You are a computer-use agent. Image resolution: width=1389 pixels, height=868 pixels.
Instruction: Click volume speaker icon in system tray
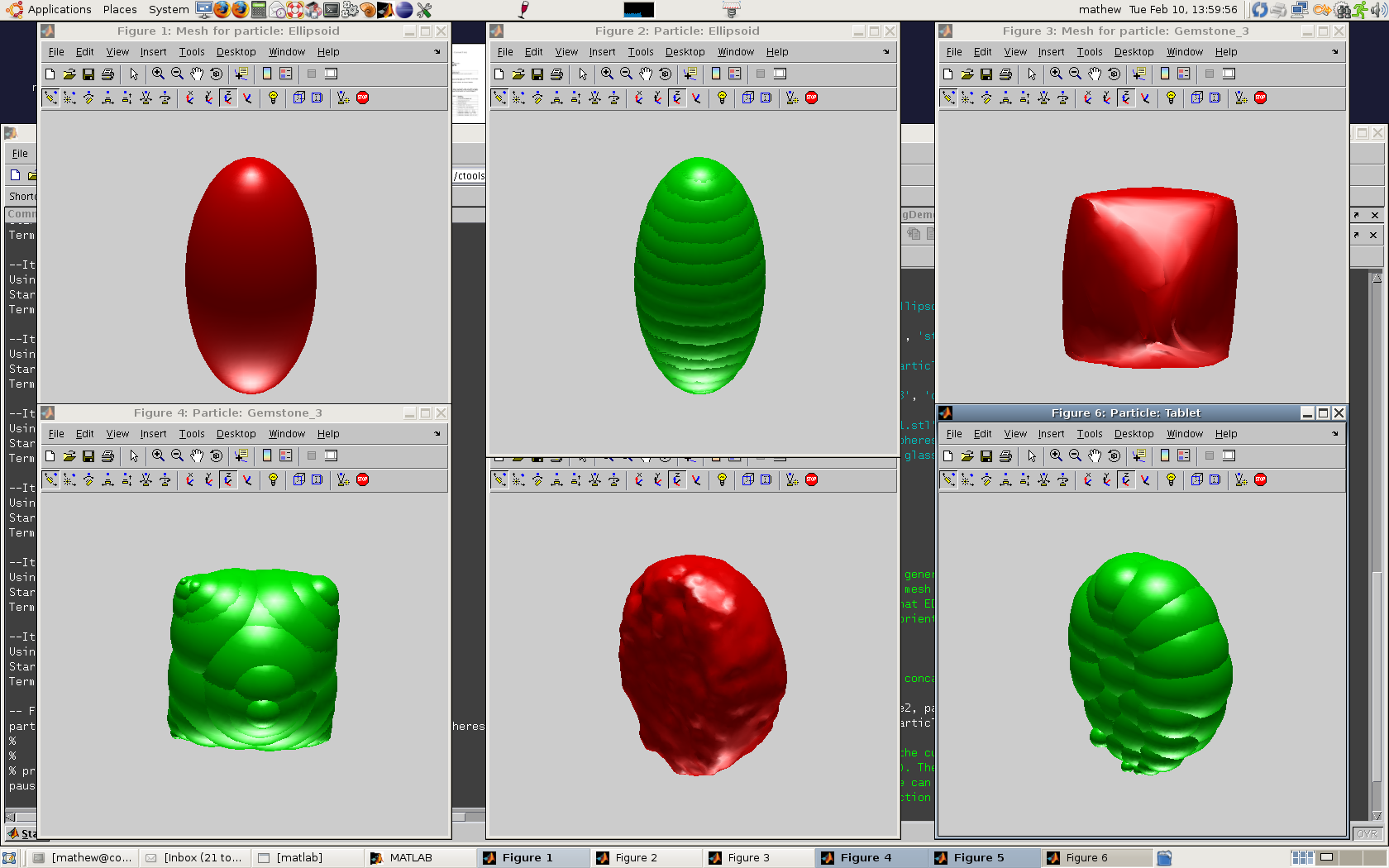click(1378, 10)
